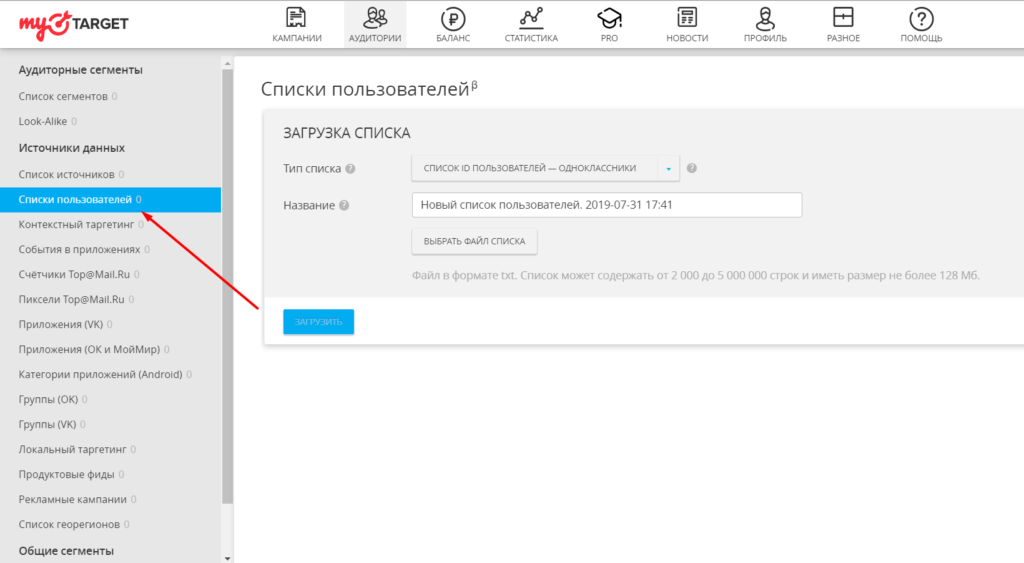Open the Баланс ruble icon
The width and height of the screenshot is (1024, 563).
pyautogui.click(x=452, y=18)
